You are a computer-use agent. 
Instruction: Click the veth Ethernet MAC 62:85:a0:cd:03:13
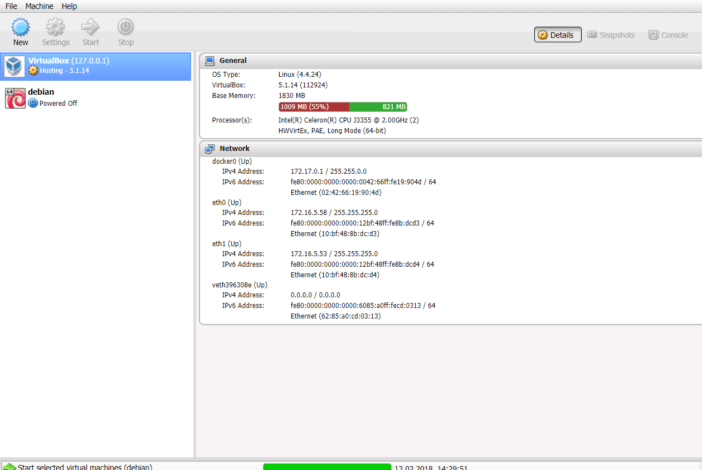click(335, 316)
